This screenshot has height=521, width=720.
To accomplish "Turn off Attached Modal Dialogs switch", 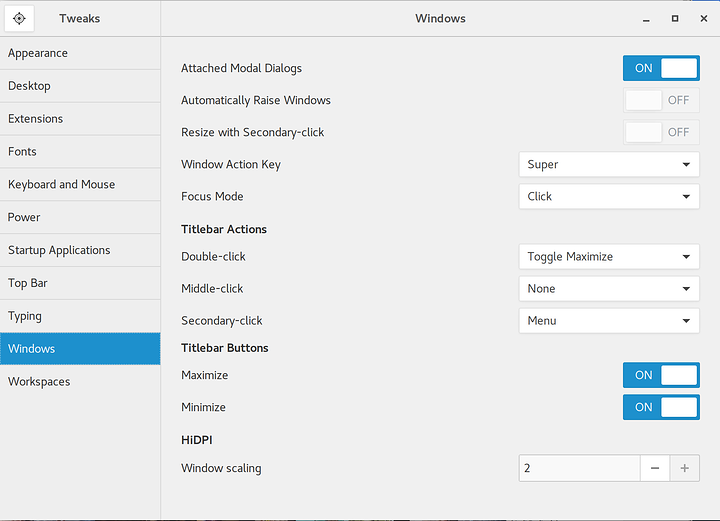I will (x=661, y=68).
